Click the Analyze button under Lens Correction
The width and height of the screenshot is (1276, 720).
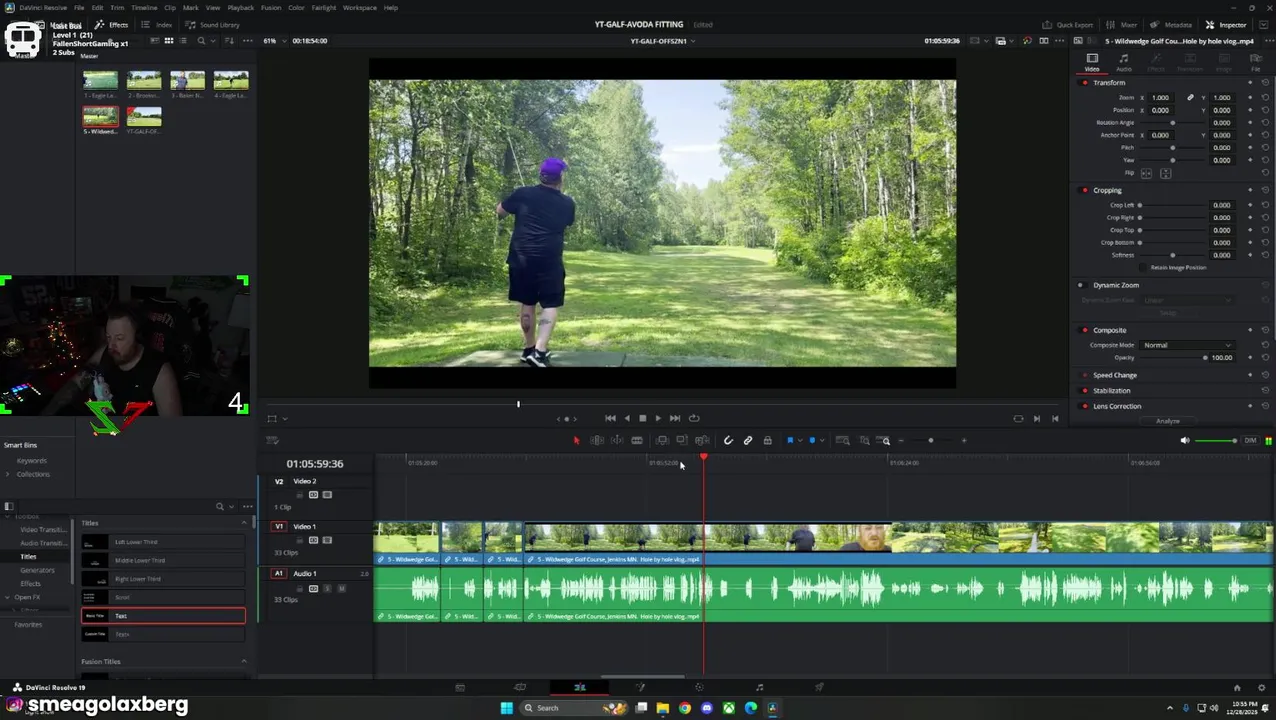[1167, 421]
